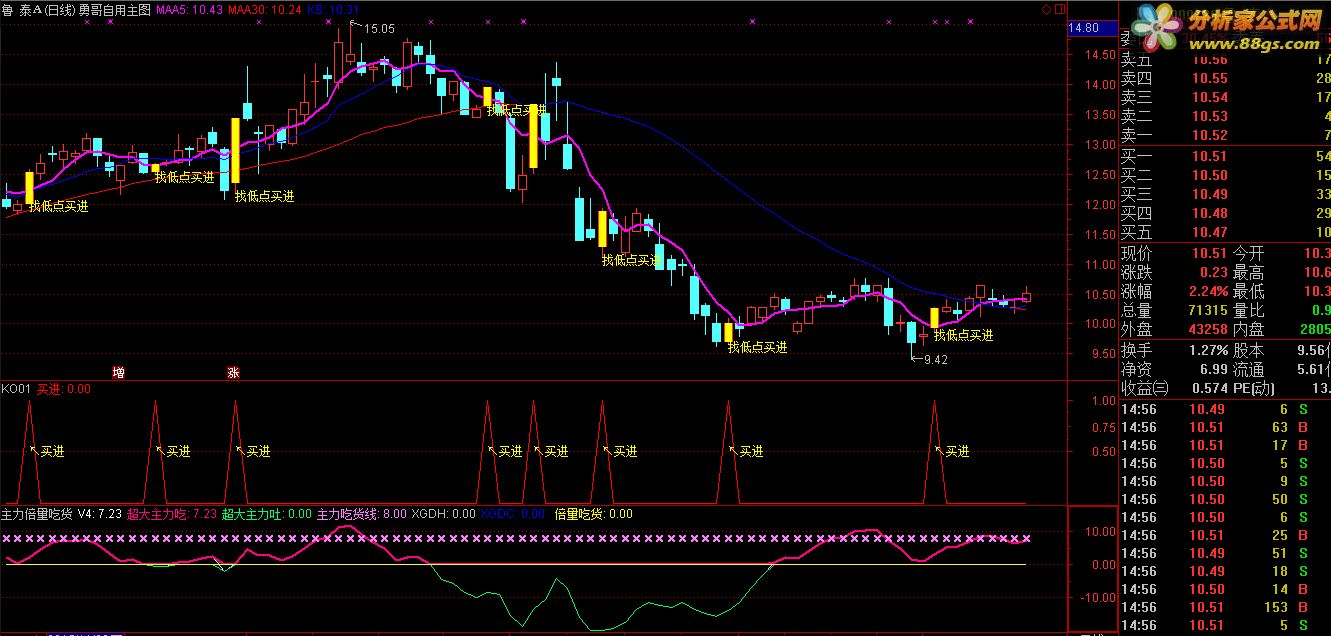Screen dimensions: 1331x636
Task: Click the 涨幅 2.24% percent change
Action: 1207,291
